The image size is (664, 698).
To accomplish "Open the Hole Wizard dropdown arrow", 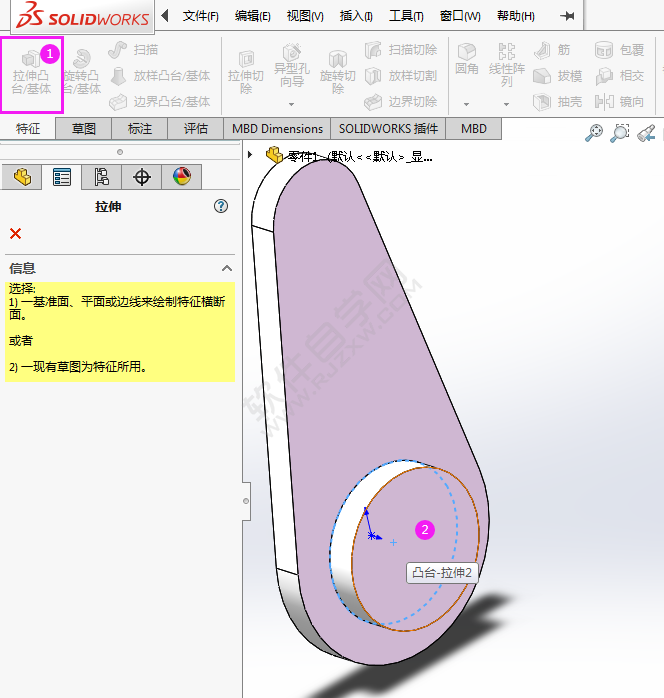I will coord(292,104).
